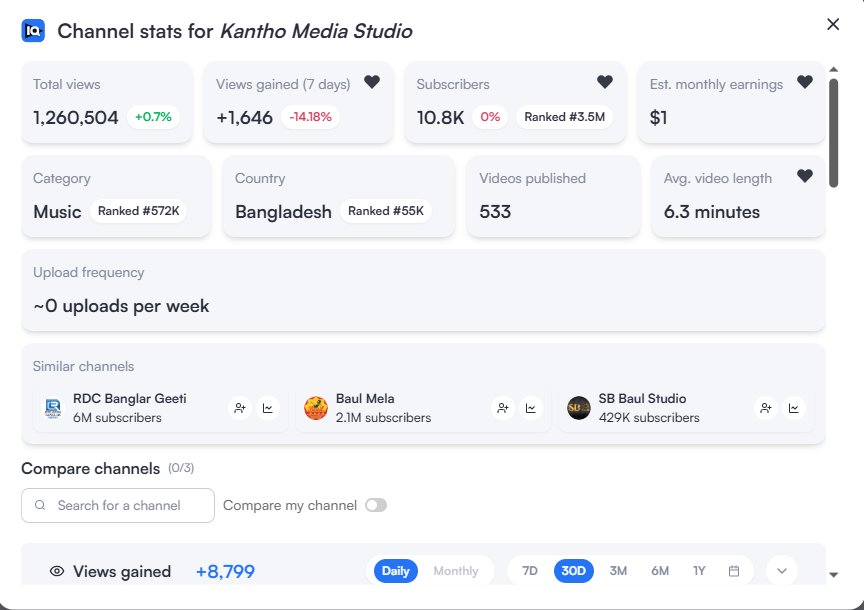The width and height of the screenshot is (864, 610).
Task: Select the 3M time range
Action: click(618, 571)
